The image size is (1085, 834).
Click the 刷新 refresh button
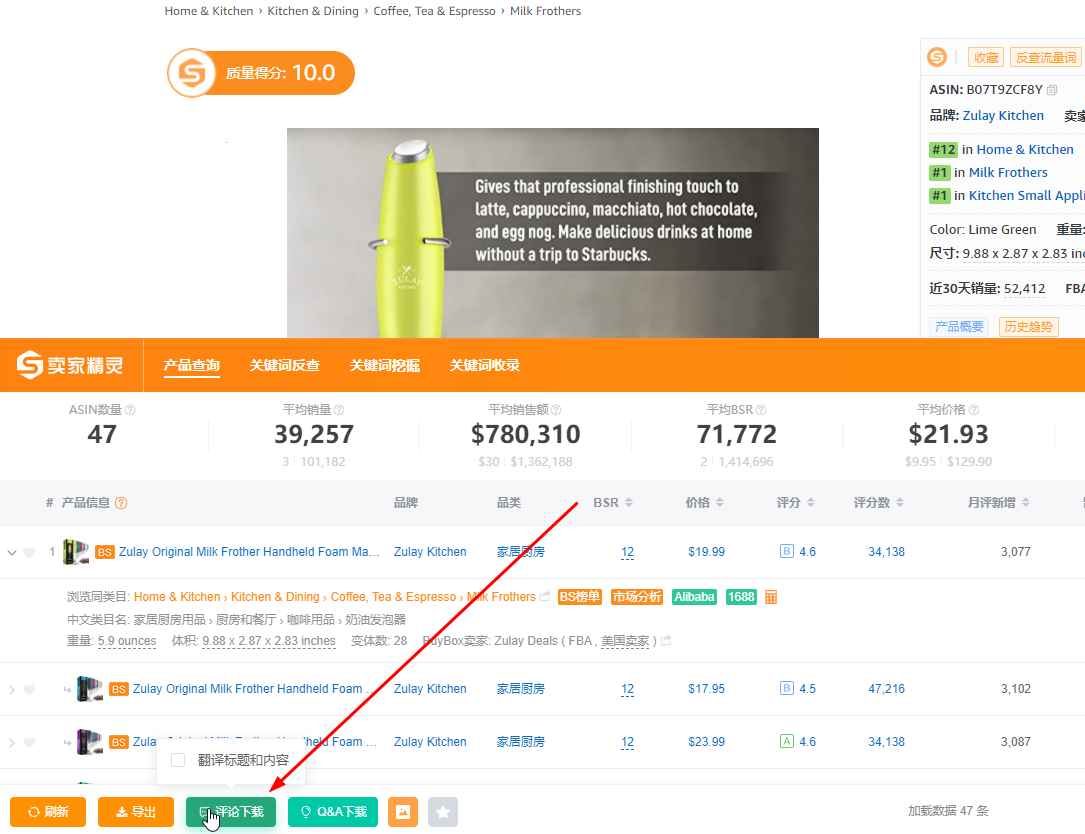tap(48, 812)
